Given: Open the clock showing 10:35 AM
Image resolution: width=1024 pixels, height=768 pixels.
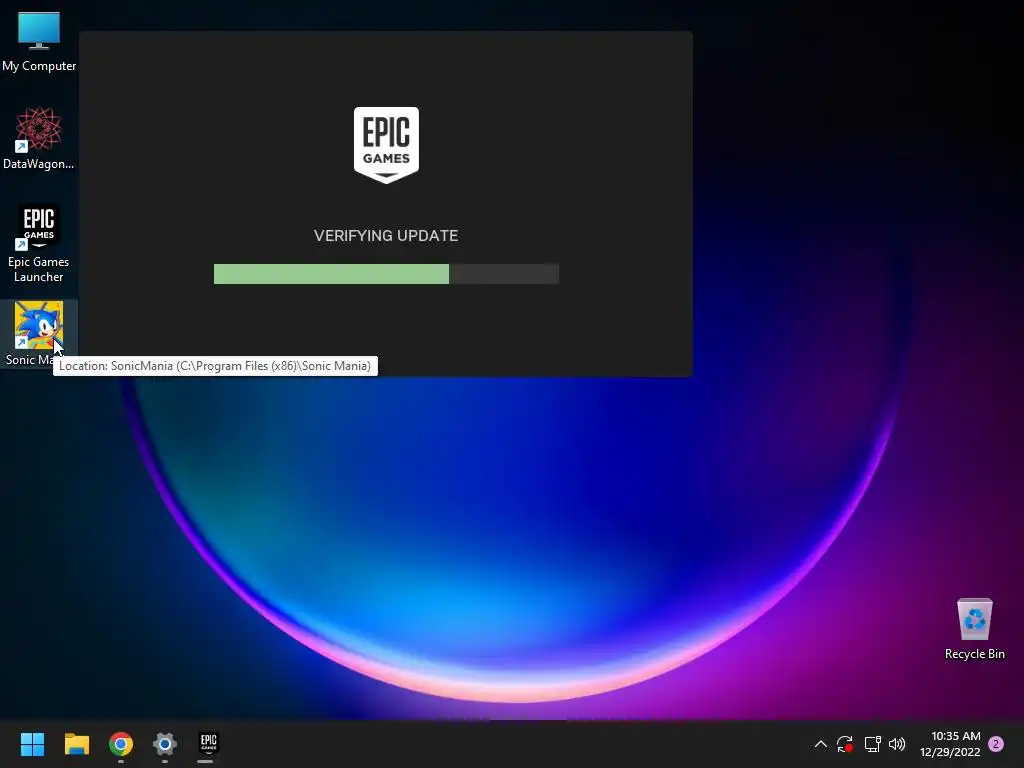Looking at the screenshot, I should point(951,744).
